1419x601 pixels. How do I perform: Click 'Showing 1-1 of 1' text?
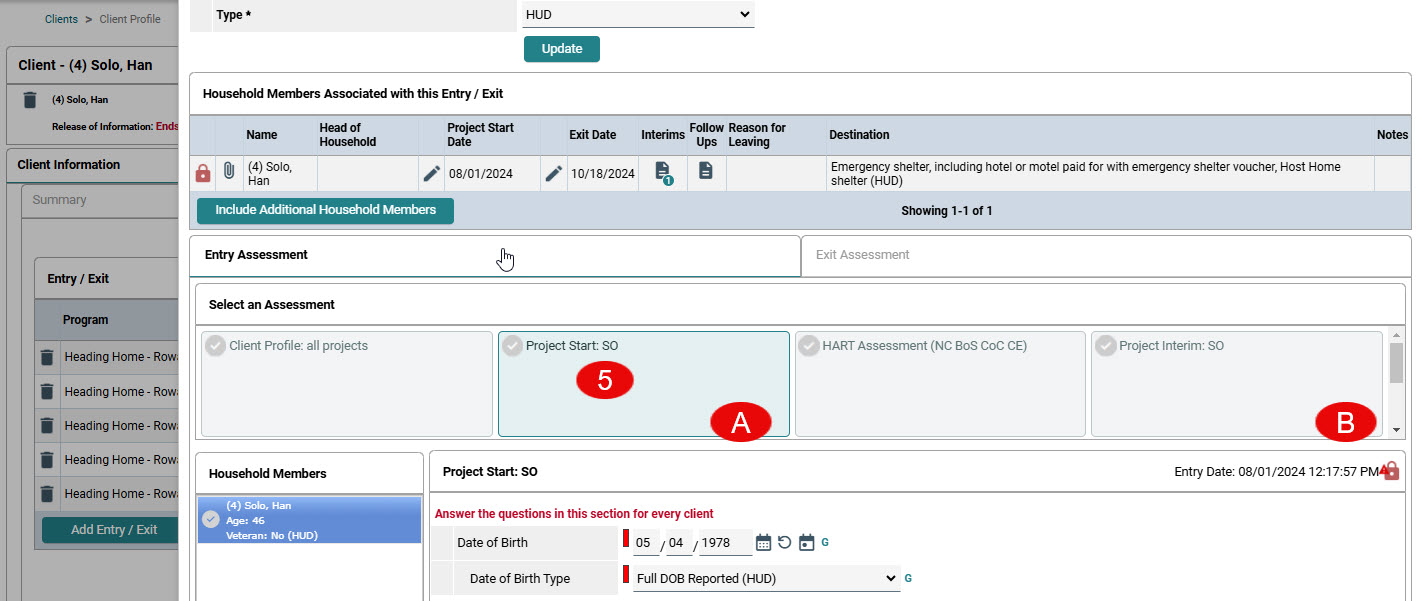point(946,211)
